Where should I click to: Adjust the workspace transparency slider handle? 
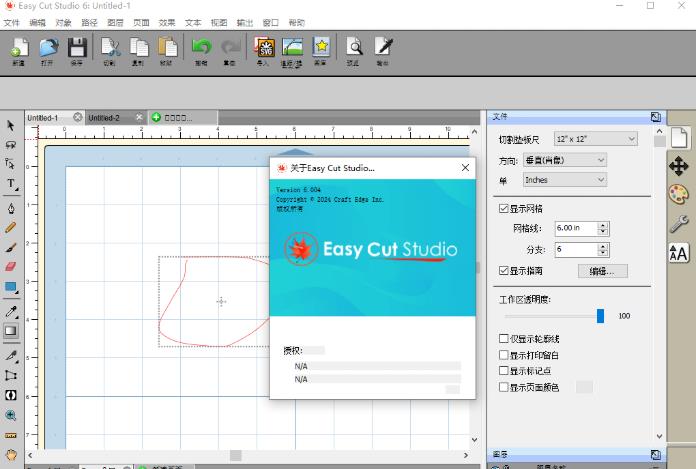600,316
